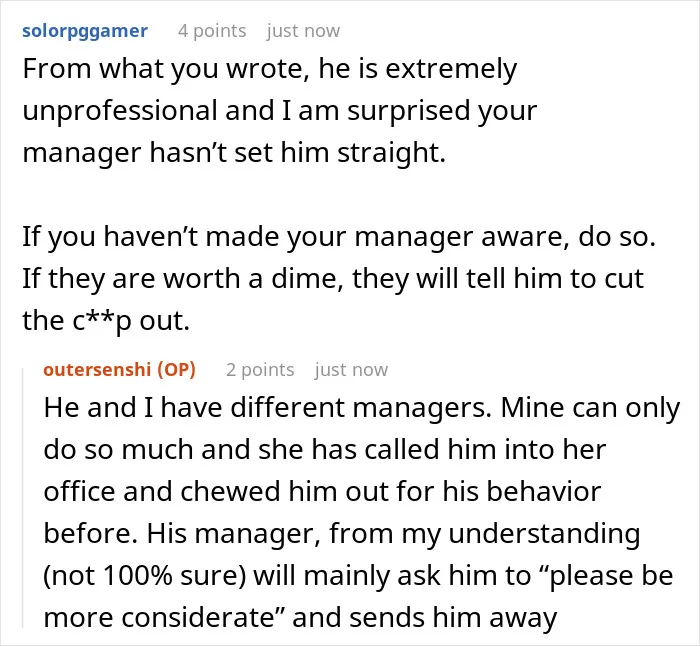Collapse the reply via its thread line
Screen dimensions: 700x646
point(23,498)
